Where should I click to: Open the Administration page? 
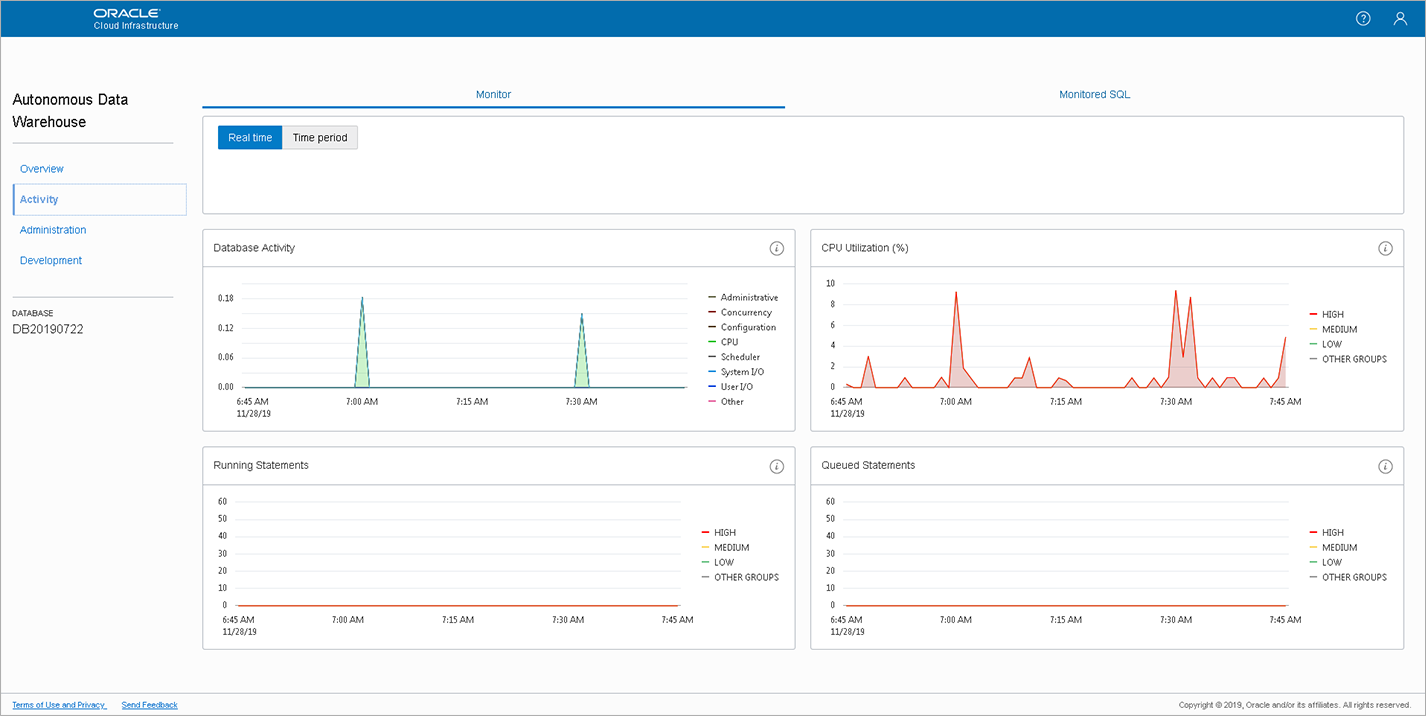pyautogui.click(x=53, y=230)
